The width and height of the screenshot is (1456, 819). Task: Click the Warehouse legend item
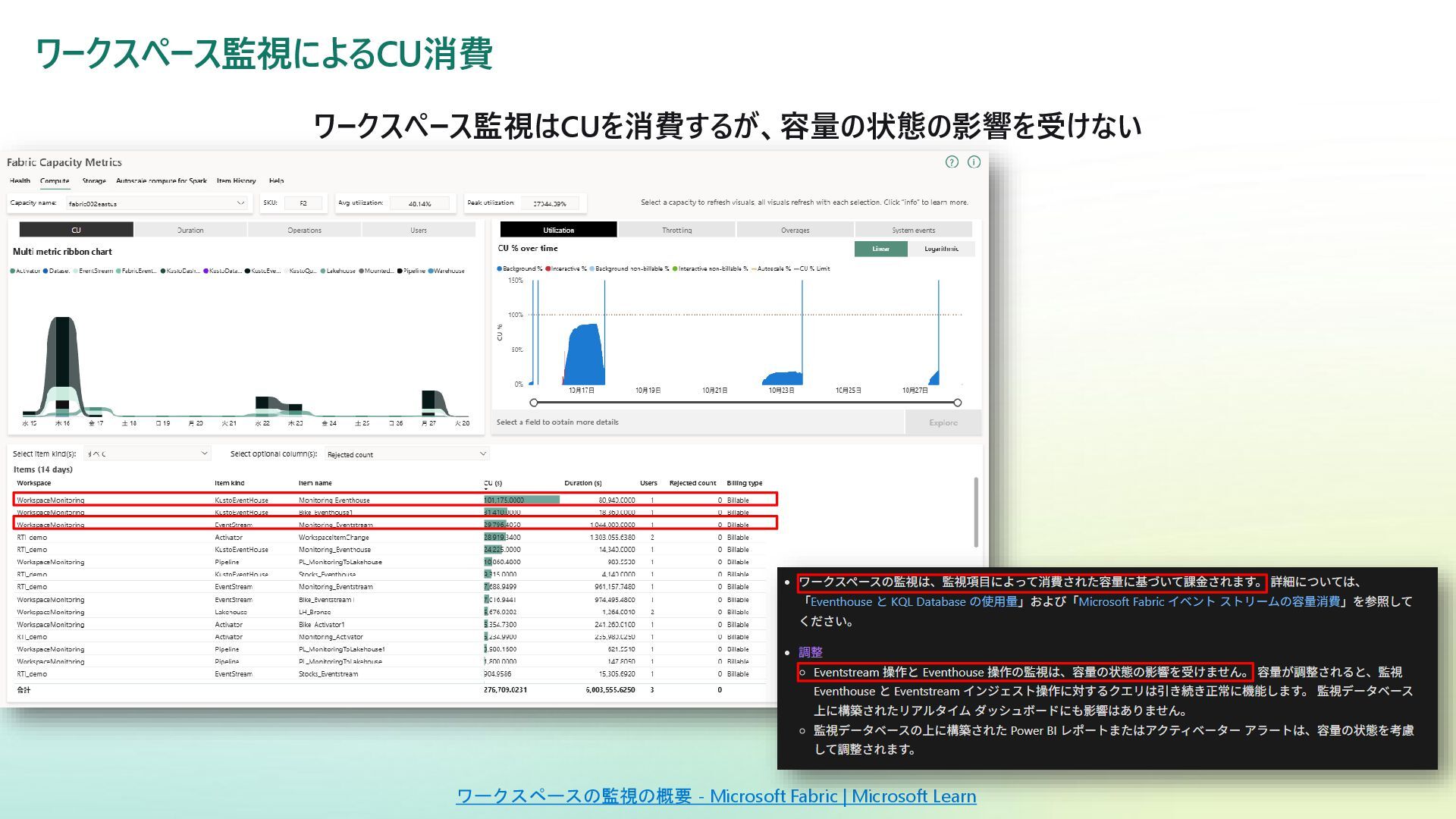(x=447, y=271)
